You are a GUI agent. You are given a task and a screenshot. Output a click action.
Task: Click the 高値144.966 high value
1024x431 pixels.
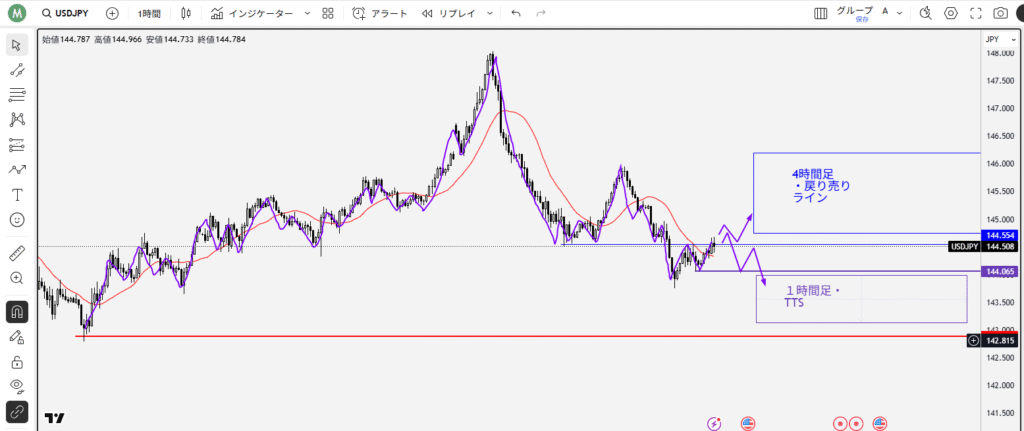click(118, 39)
